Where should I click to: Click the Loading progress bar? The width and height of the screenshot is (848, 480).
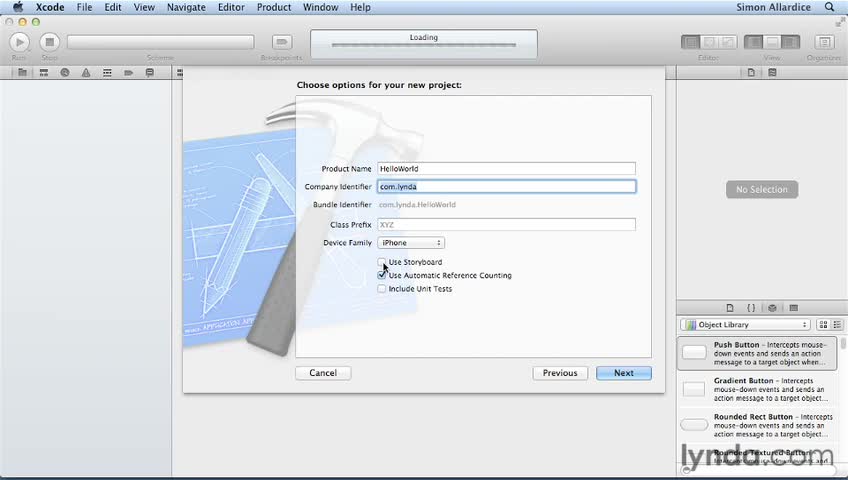pyautogui.click(x=423, y=45)
